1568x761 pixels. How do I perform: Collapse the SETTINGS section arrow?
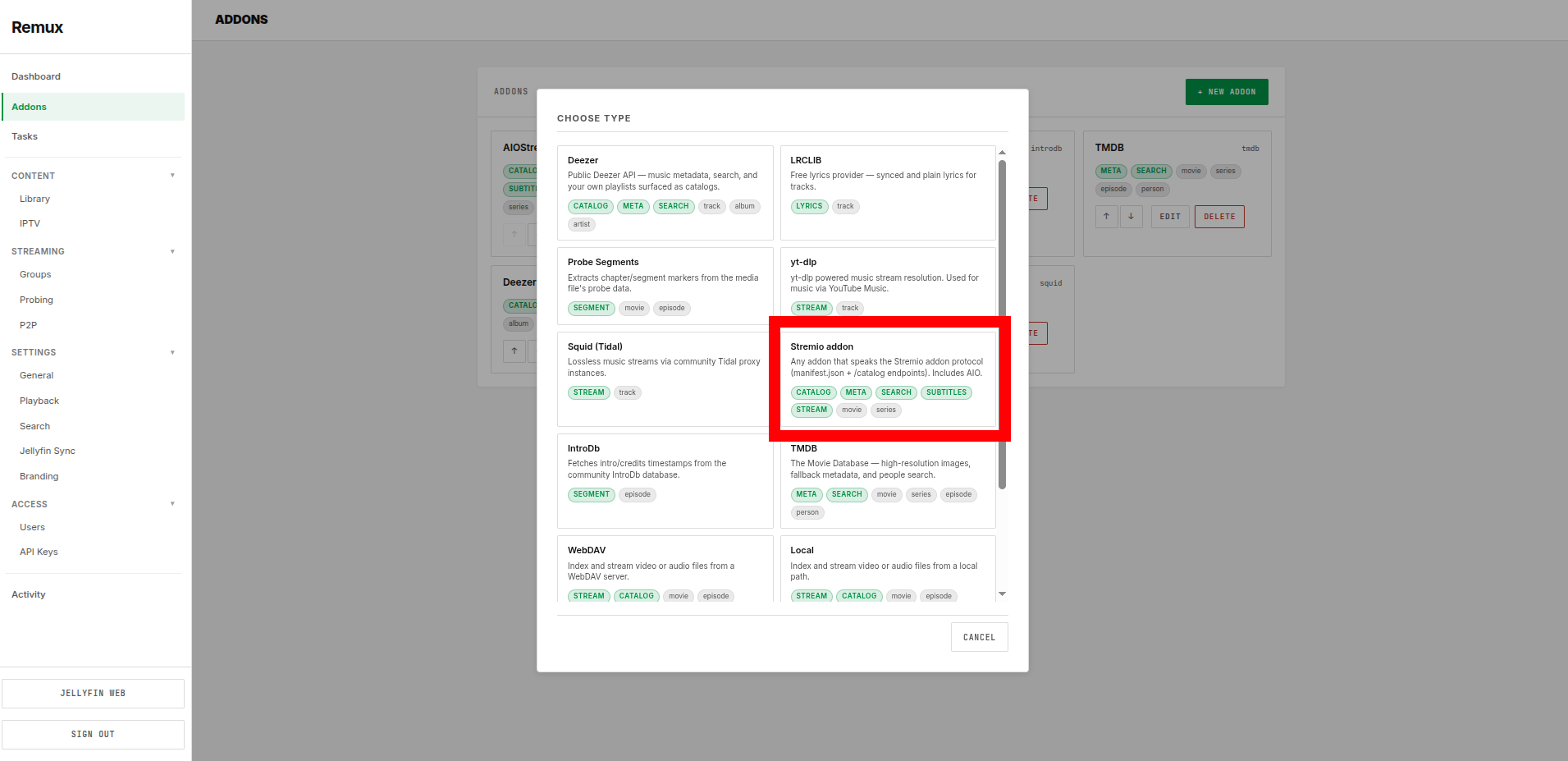(172, 352)
